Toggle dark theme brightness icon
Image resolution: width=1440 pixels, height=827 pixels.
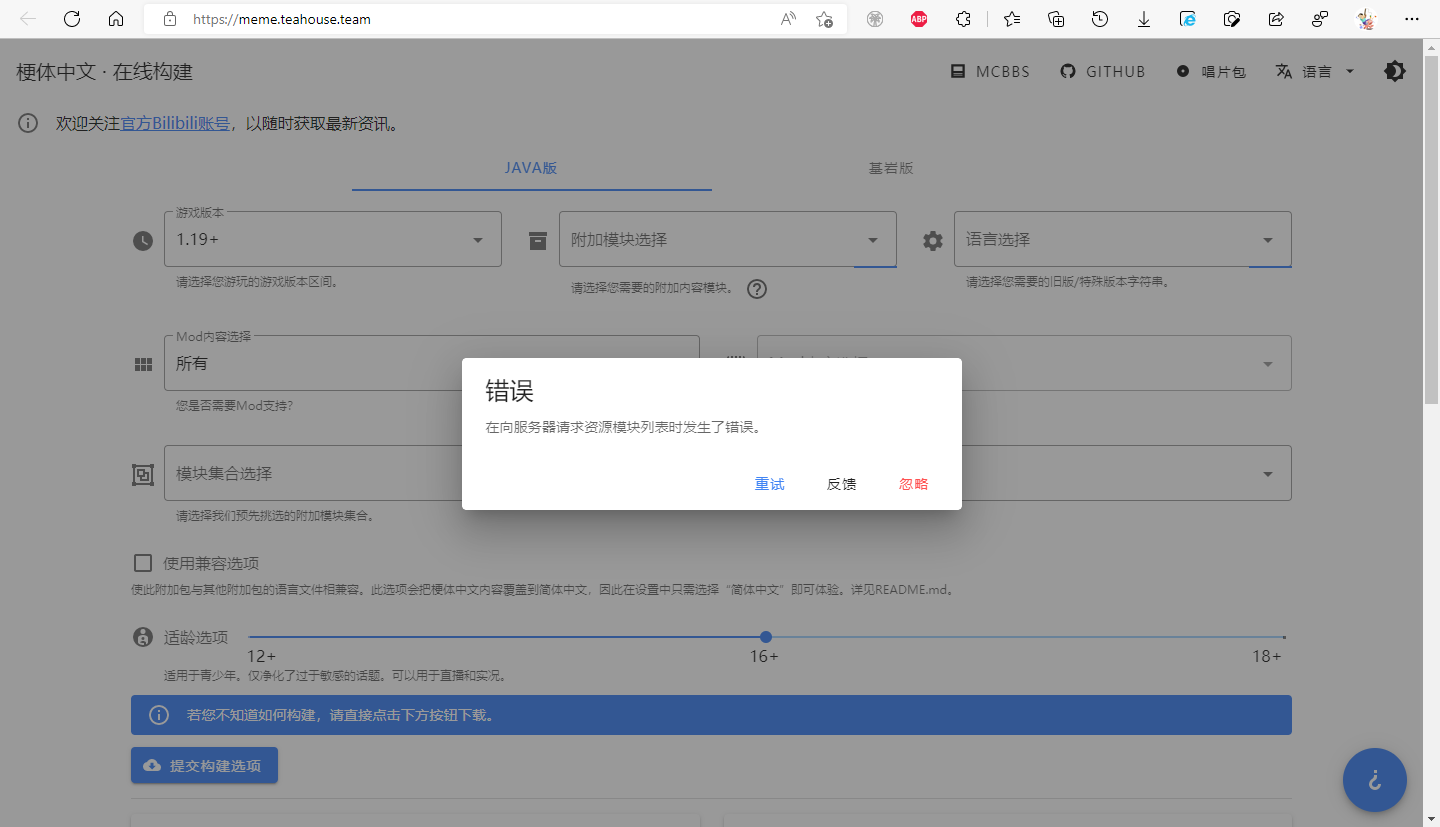(1395, 71)
